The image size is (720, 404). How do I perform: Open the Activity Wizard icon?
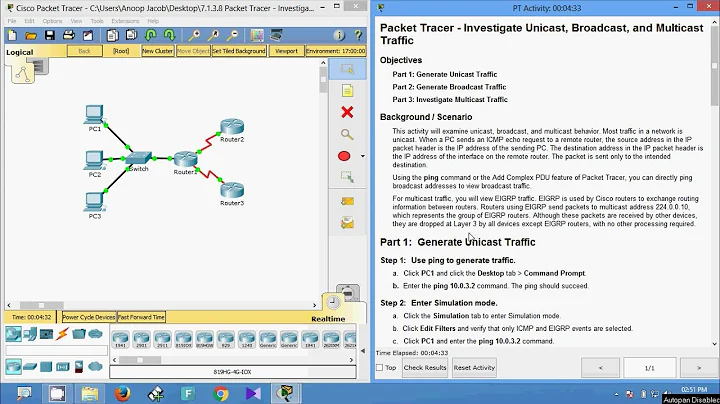pos(87,35)
